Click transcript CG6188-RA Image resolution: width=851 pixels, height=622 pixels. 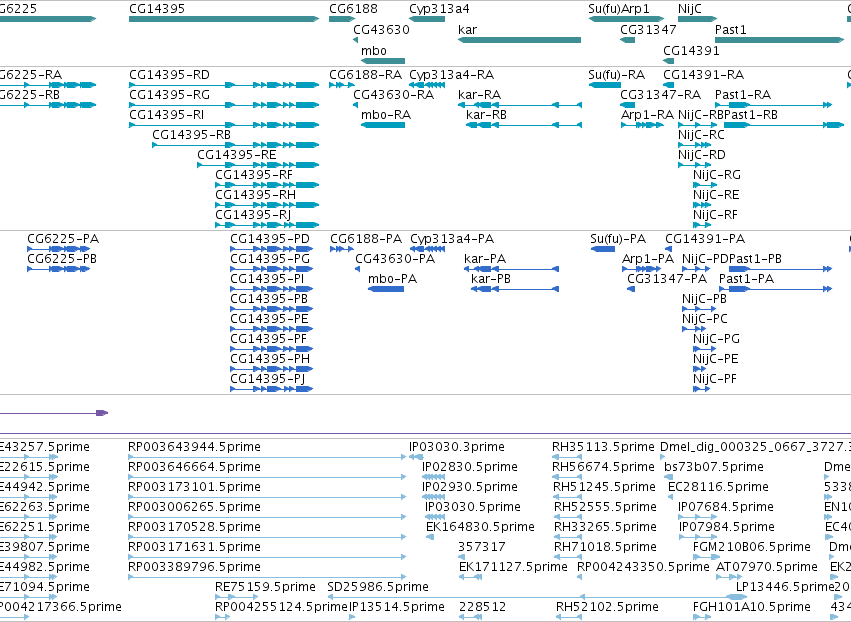[x=342, y=85]
